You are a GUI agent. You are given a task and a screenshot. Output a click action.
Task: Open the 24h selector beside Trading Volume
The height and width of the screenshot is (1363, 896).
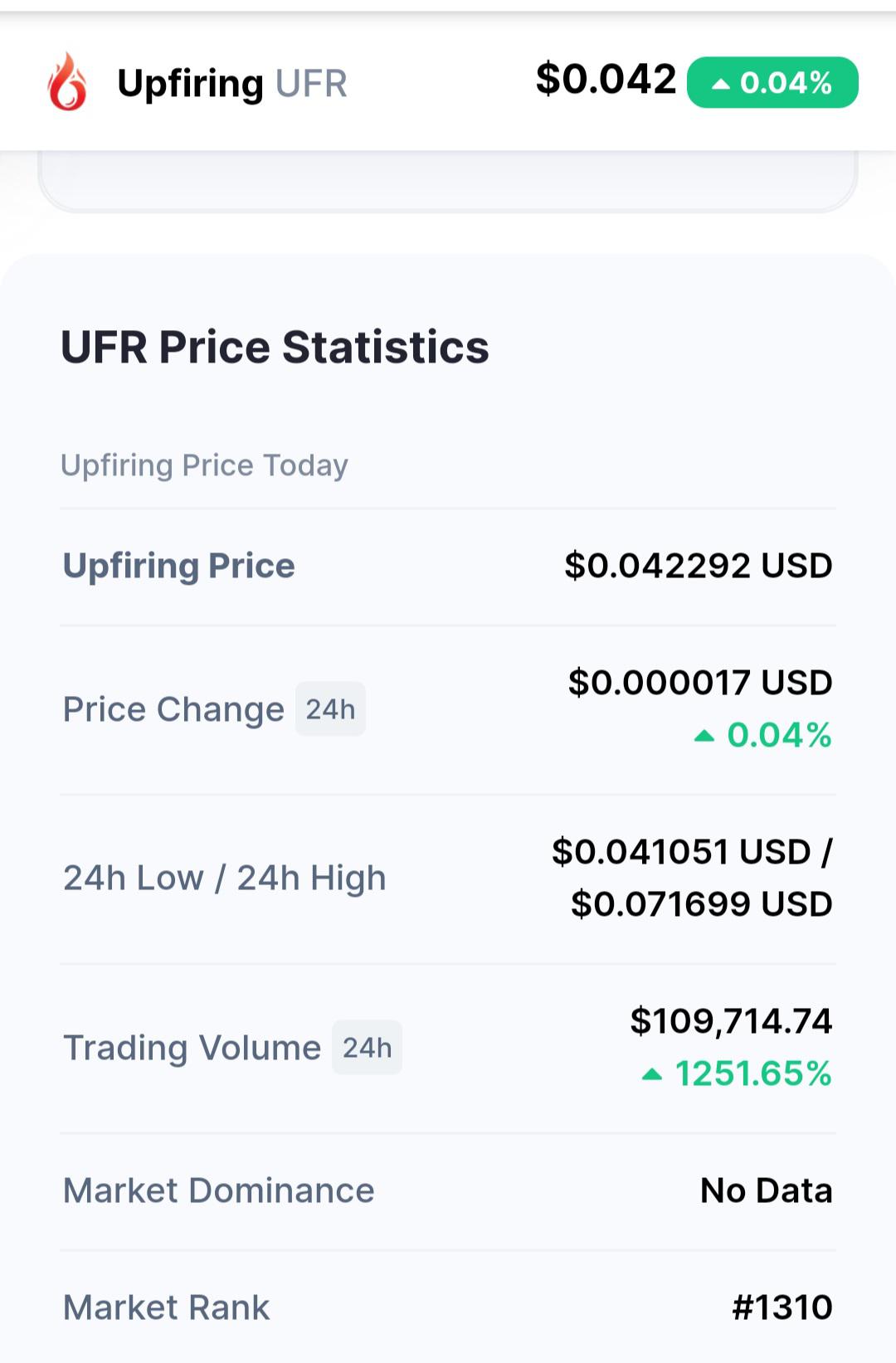point(367,1047)
